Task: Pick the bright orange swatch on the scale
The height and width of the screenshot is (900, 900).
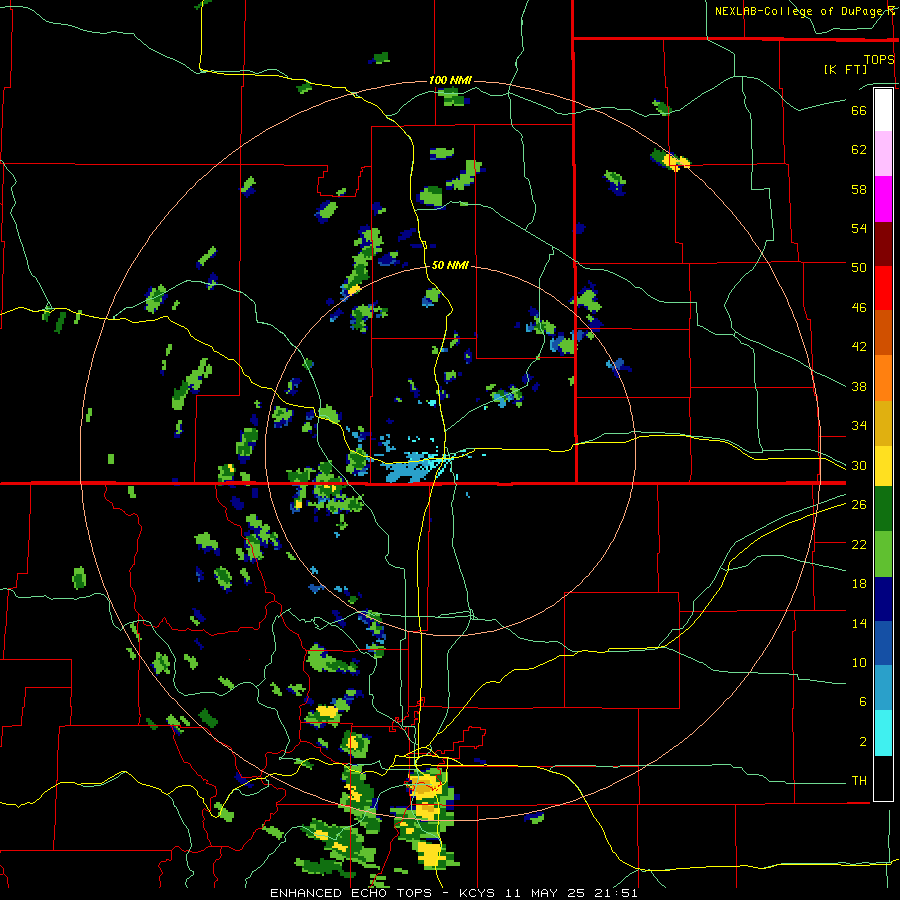Action: (883, 378)
